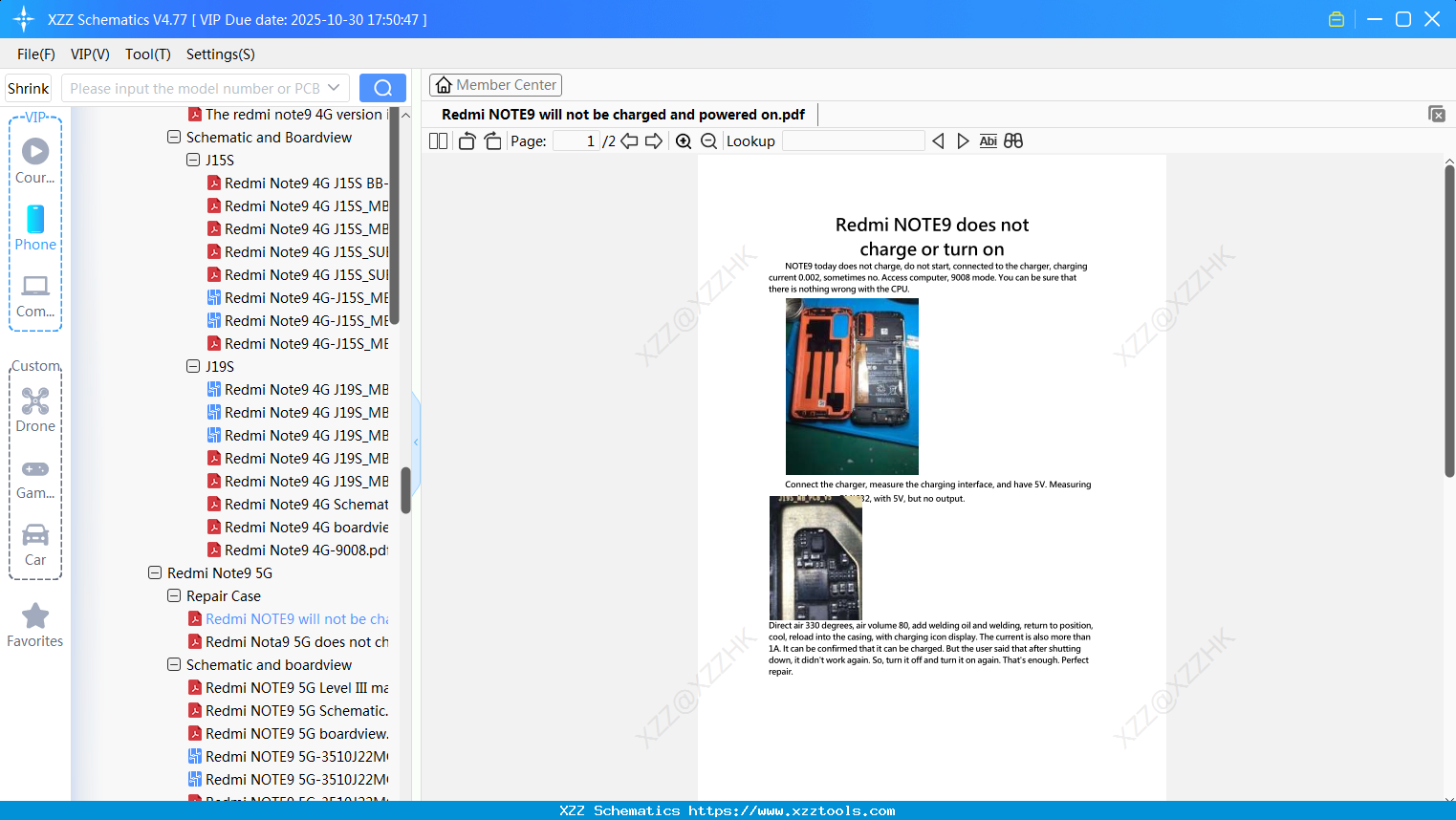Toggle the Abi whole-word match option
Image resolution: width=1456 pixels, height=820 pixels.
click(x=989, y=141)
